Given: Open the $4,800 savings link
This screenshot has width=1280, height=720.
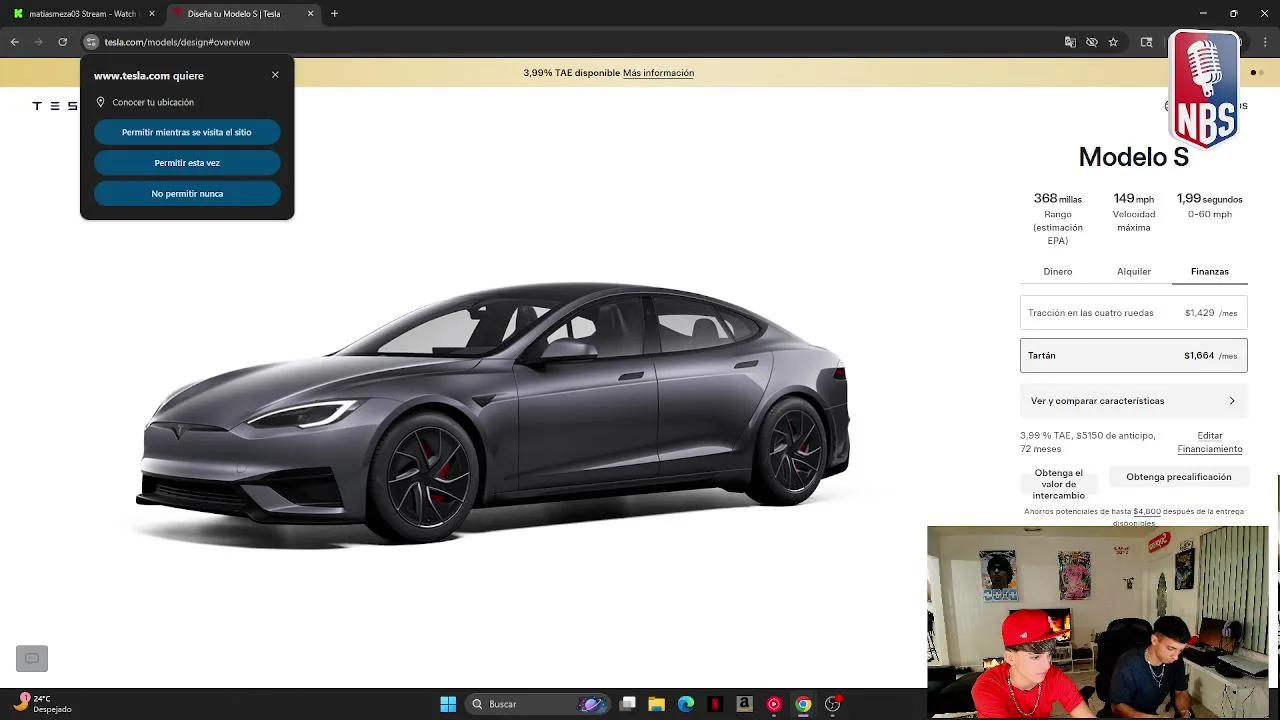Looking at the screenshot, I should point(1147,511).
